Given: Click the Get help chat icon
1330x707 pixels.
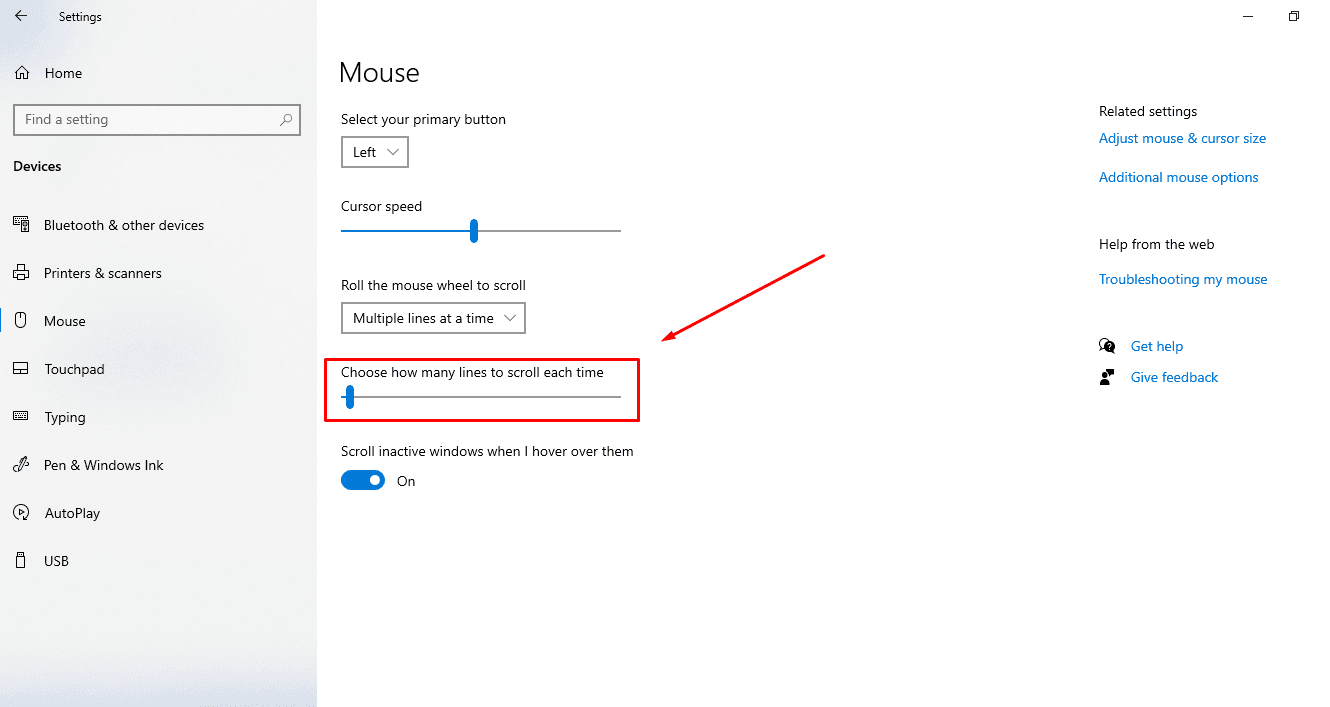Looking at the screenshot, I should (x=1107, y=345).
